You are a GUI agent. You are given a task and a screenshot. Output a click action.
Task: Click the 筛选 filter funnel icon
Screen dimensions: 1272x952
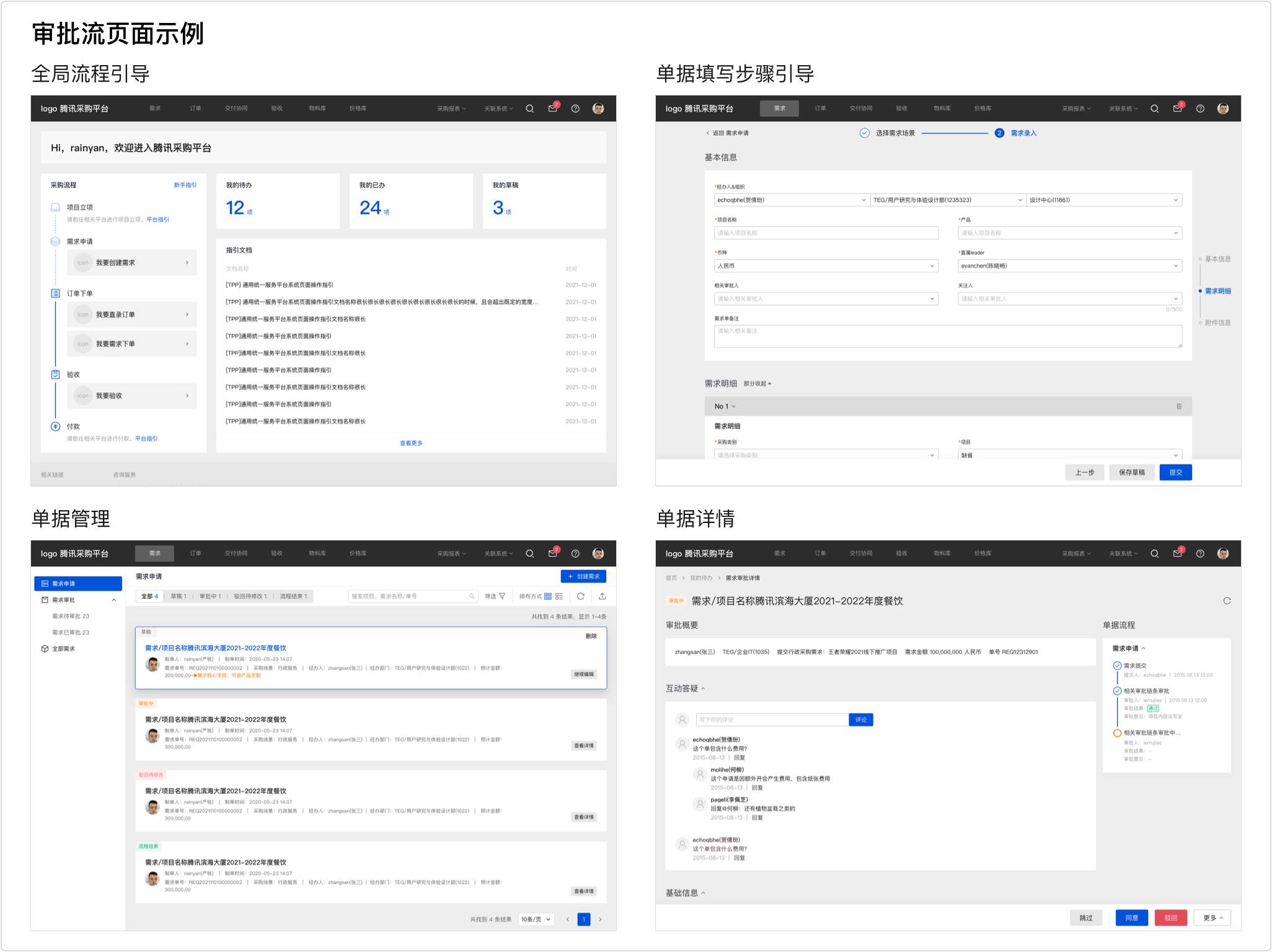(502, 596)
